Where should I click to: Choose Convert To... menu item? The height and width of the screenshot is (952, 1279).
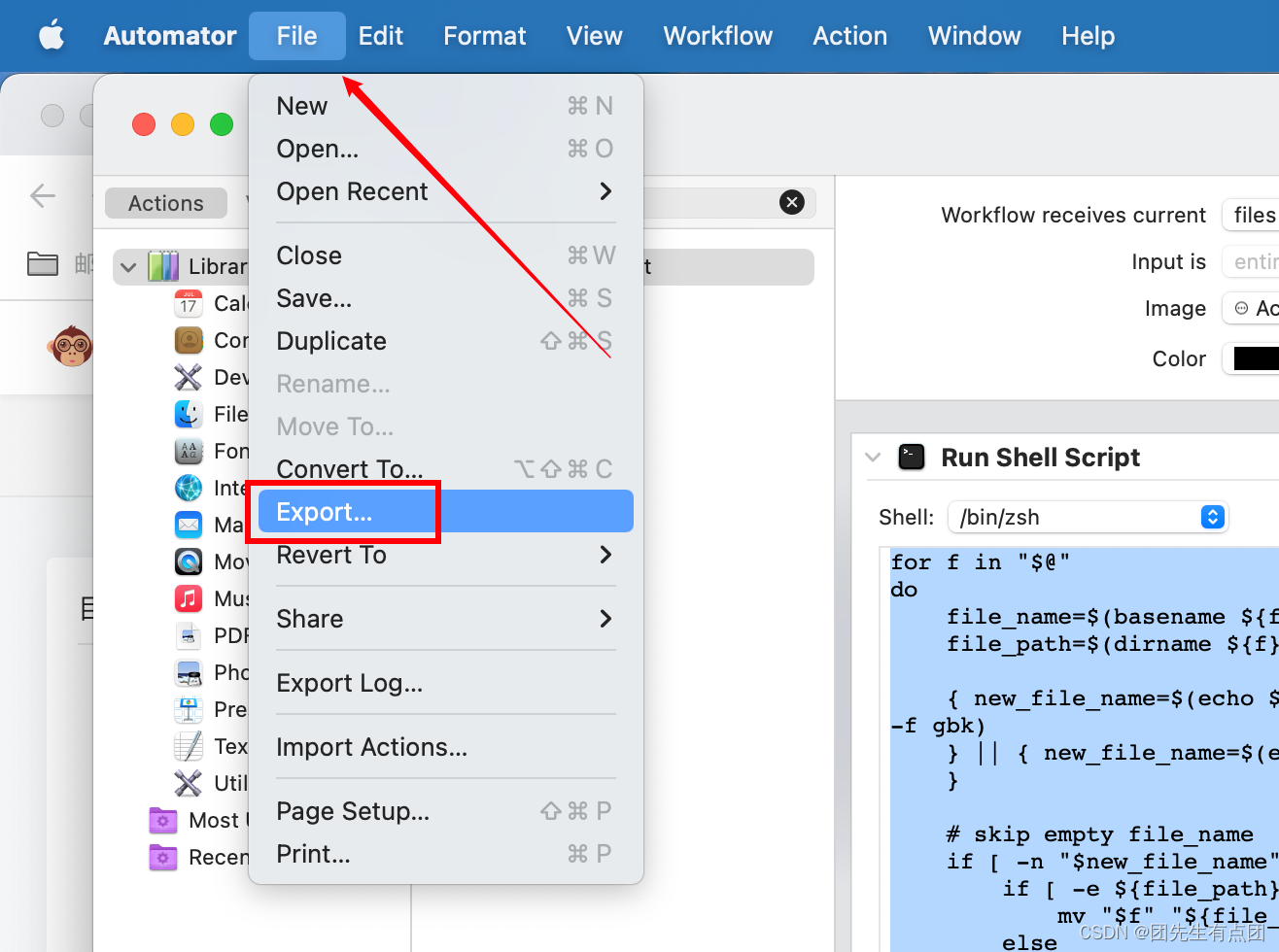click(445, 469)
